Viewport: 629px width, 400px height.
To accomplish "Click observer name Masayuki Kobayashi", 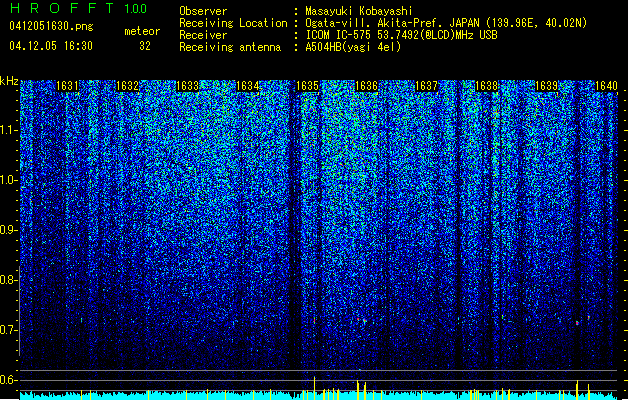I will [x=359, y=11].
